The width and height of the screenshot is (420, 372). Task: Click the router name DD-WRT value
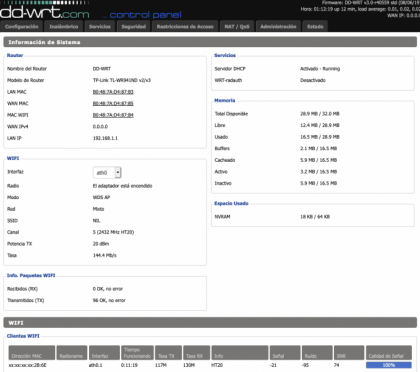(102, 69)
